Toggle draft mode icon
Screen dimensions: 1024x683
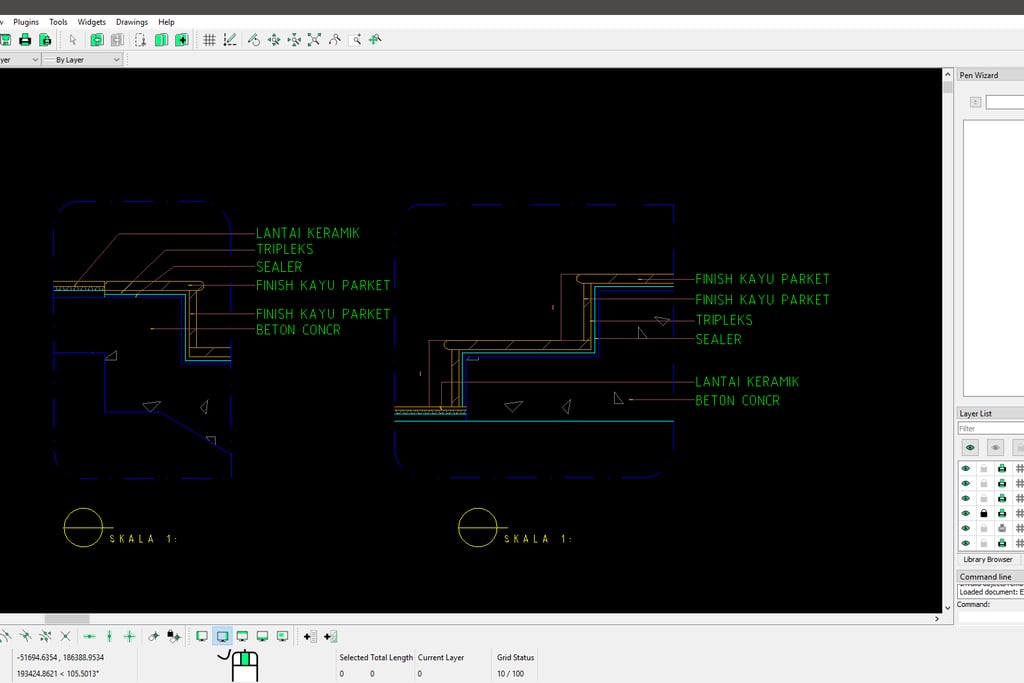click(x=229, y=40)
